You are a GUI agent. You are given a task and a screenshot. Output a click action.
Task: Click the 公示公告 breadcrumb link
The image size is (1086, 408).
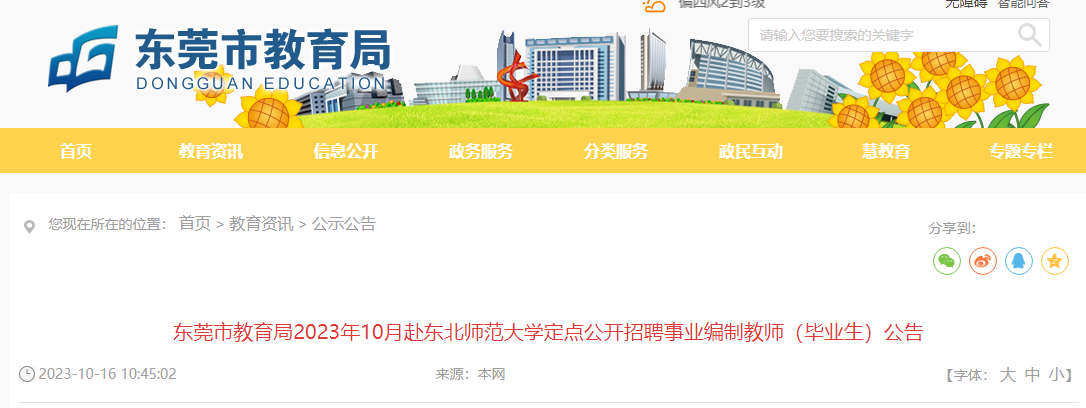click(344, 224)
